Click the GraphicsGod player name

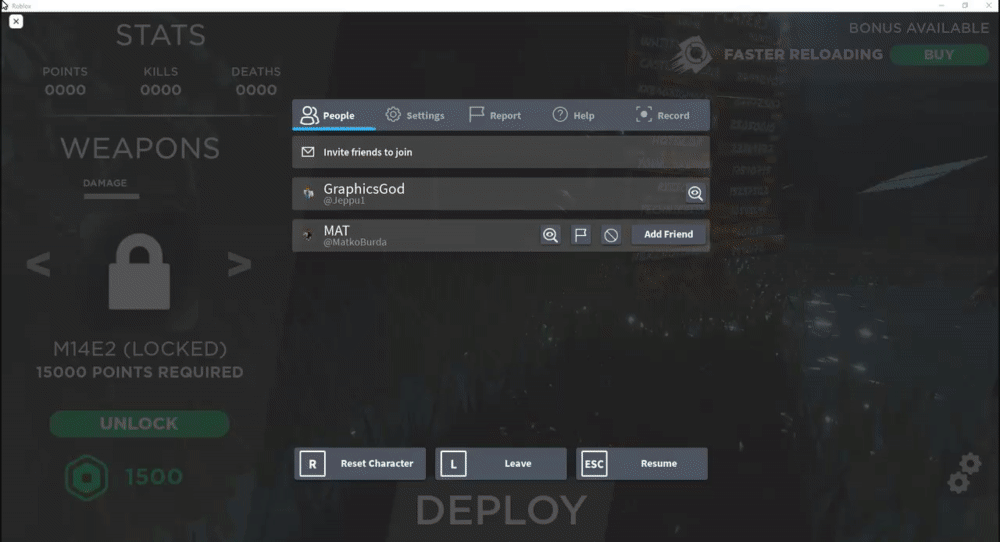tap(364, 189)
